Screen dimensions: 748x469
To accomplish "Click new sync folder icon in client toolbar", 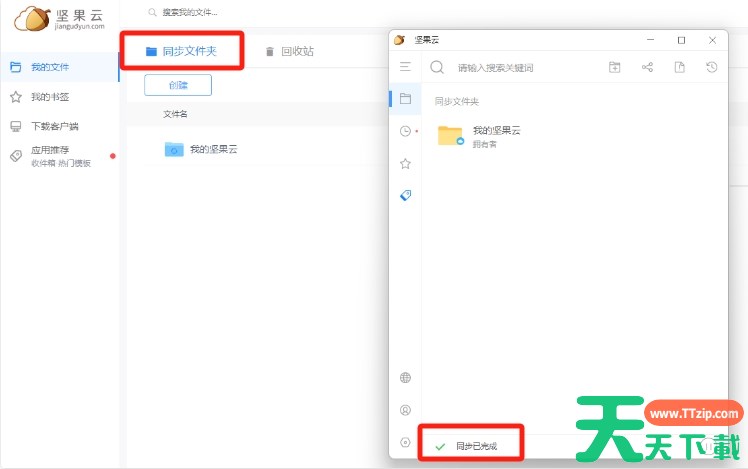I will tap(614, 67).
